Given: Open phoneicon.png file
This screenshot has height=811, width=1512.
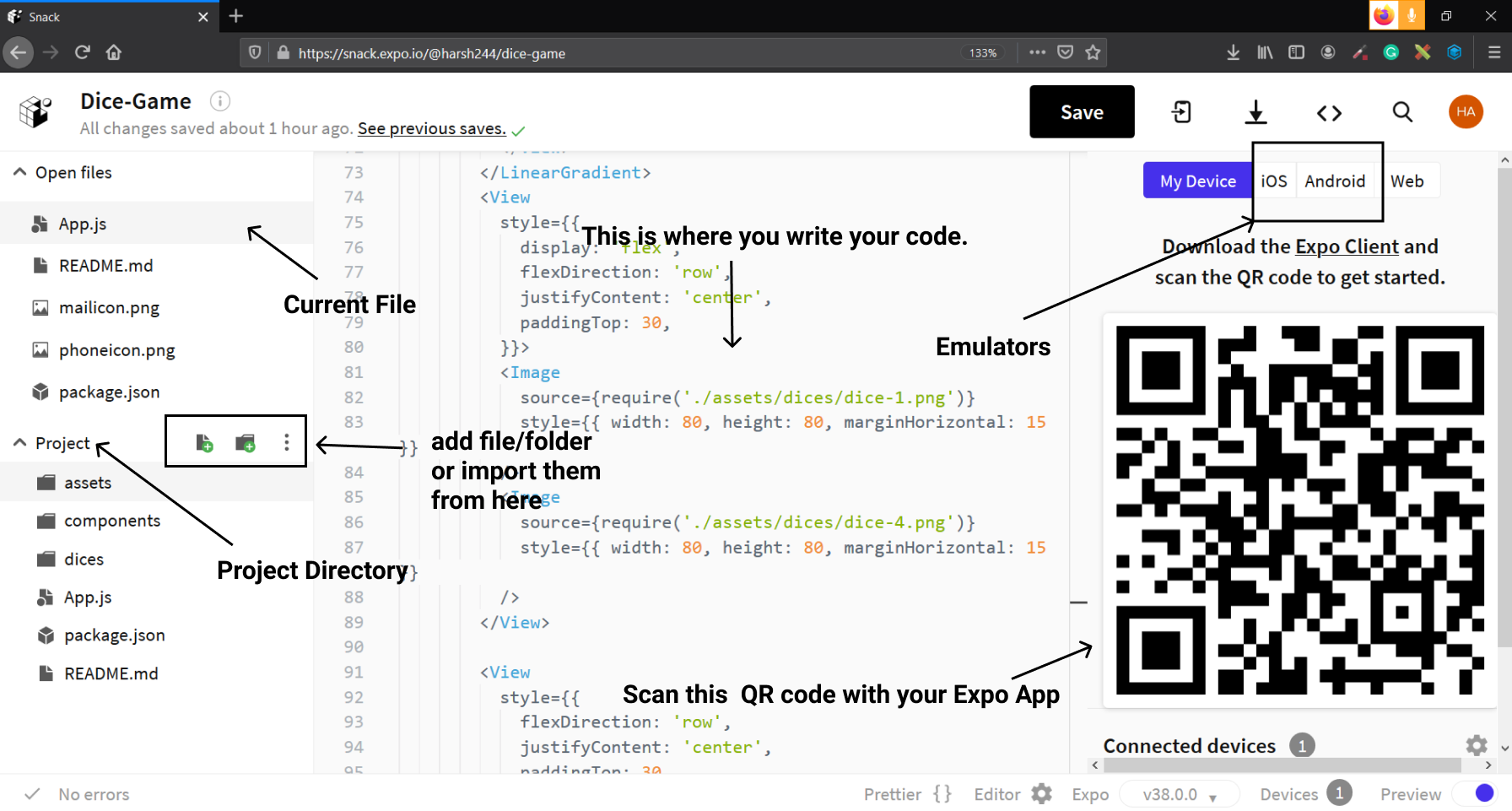Looking at the screenshot, I should click(157, 349).
